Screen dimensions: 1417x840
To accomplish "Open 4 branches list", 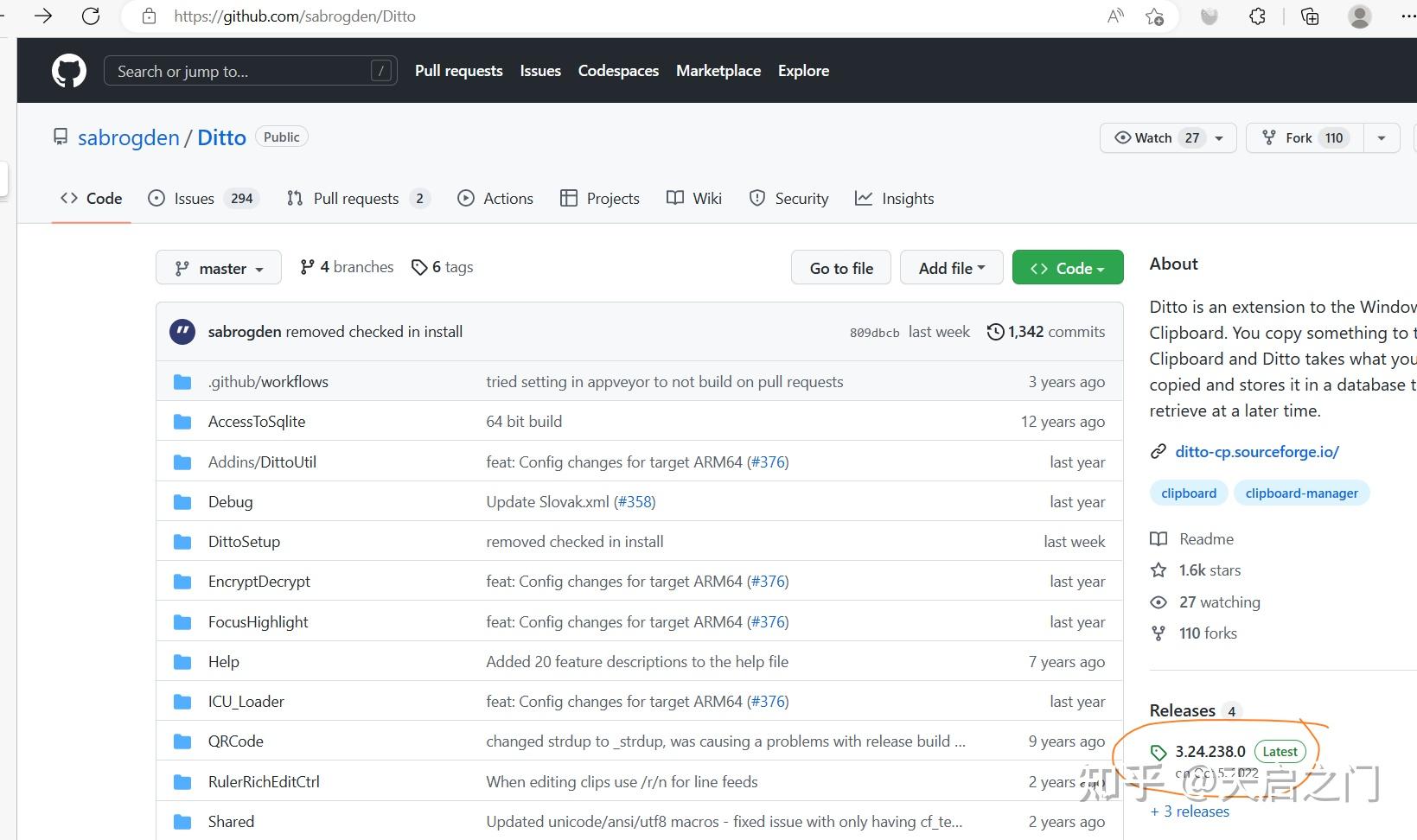I will [x=346, y=267].
